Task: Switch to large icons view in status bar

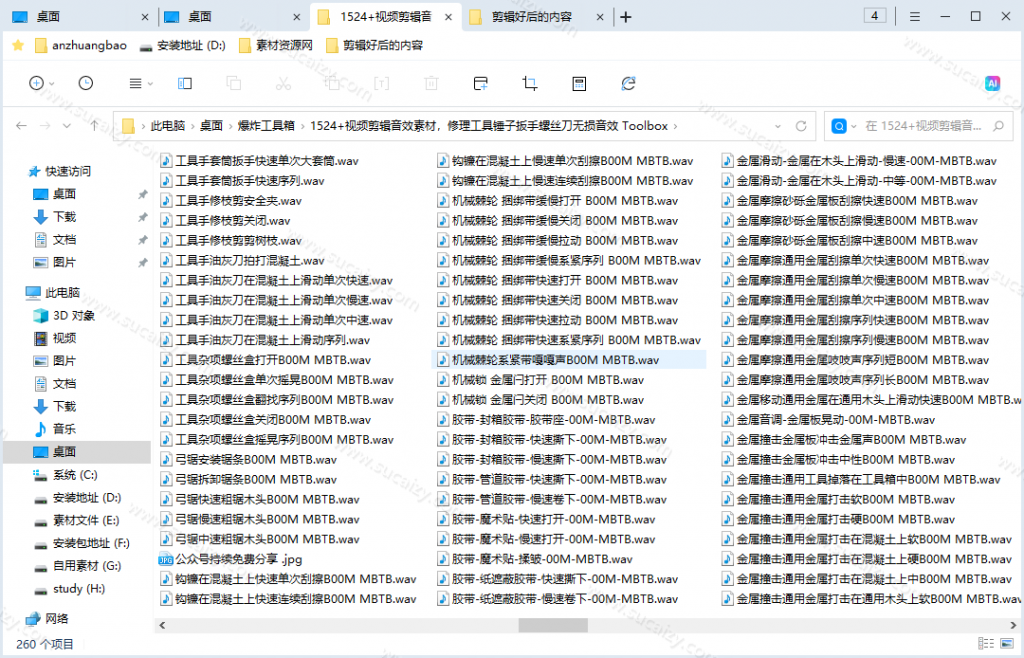Action: [x=1007, y=644]
